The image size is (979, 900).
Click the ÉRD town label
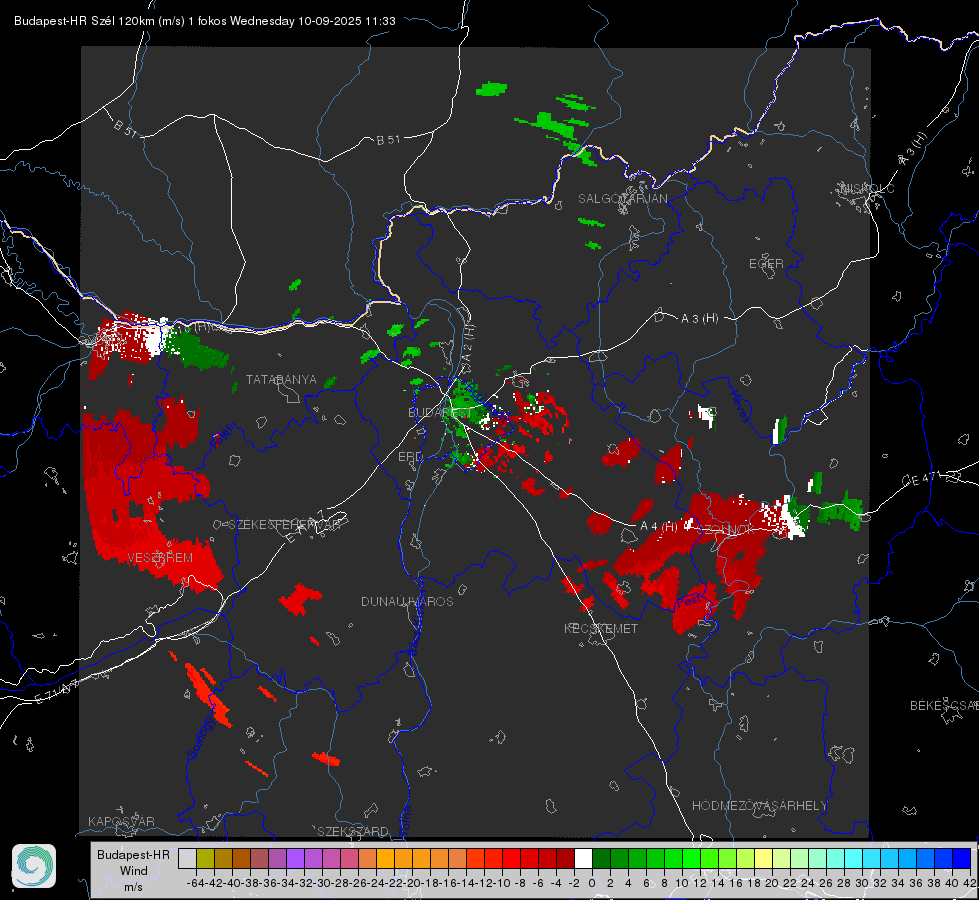click(x=410, y=457)
